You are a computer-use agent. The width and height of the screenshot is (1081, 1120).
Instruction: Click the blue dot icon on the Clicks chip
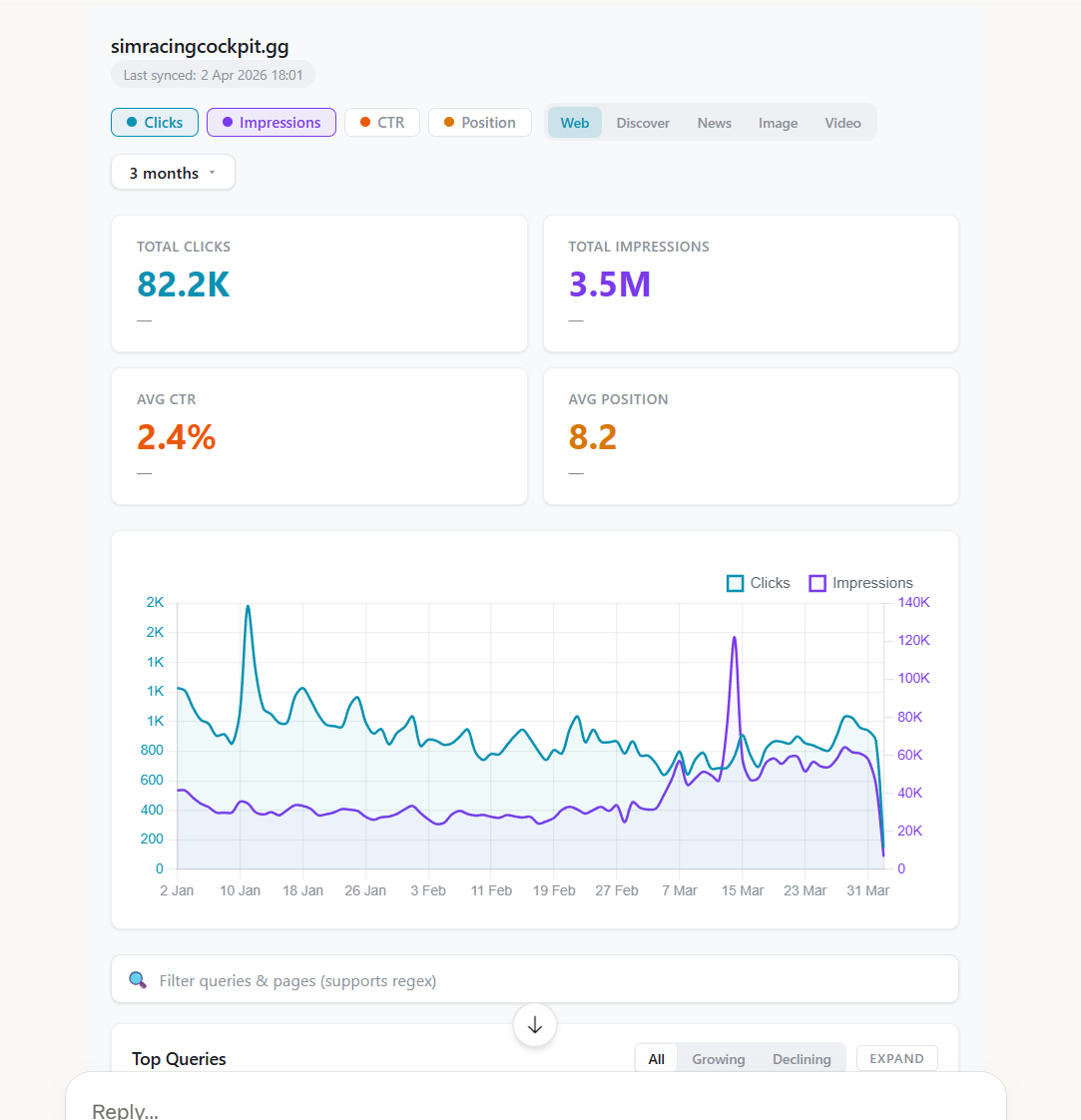(x=131, y=122)
